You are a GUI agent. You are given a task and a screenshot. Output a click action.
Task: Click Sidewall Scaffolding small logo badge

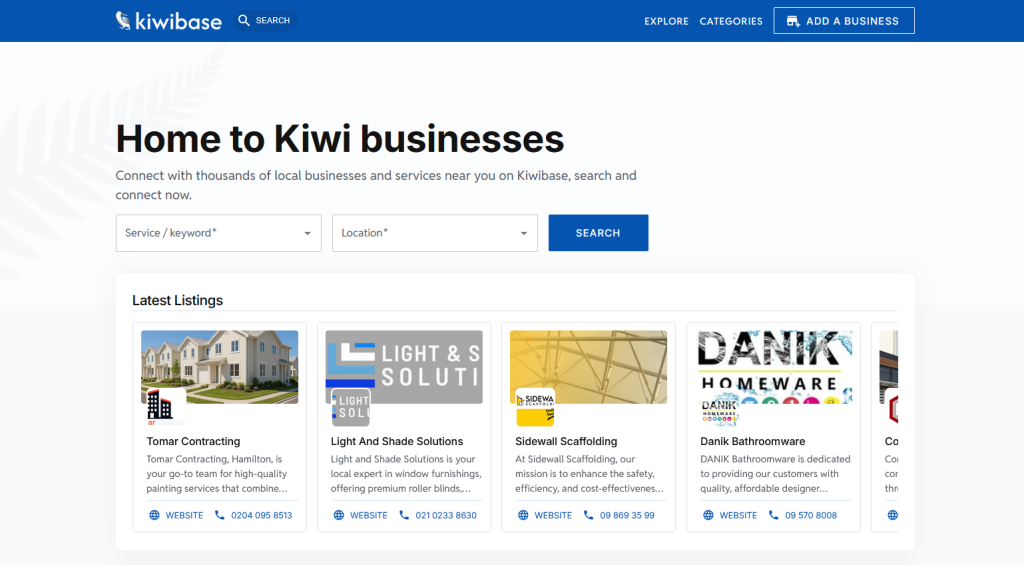(535, 408)
